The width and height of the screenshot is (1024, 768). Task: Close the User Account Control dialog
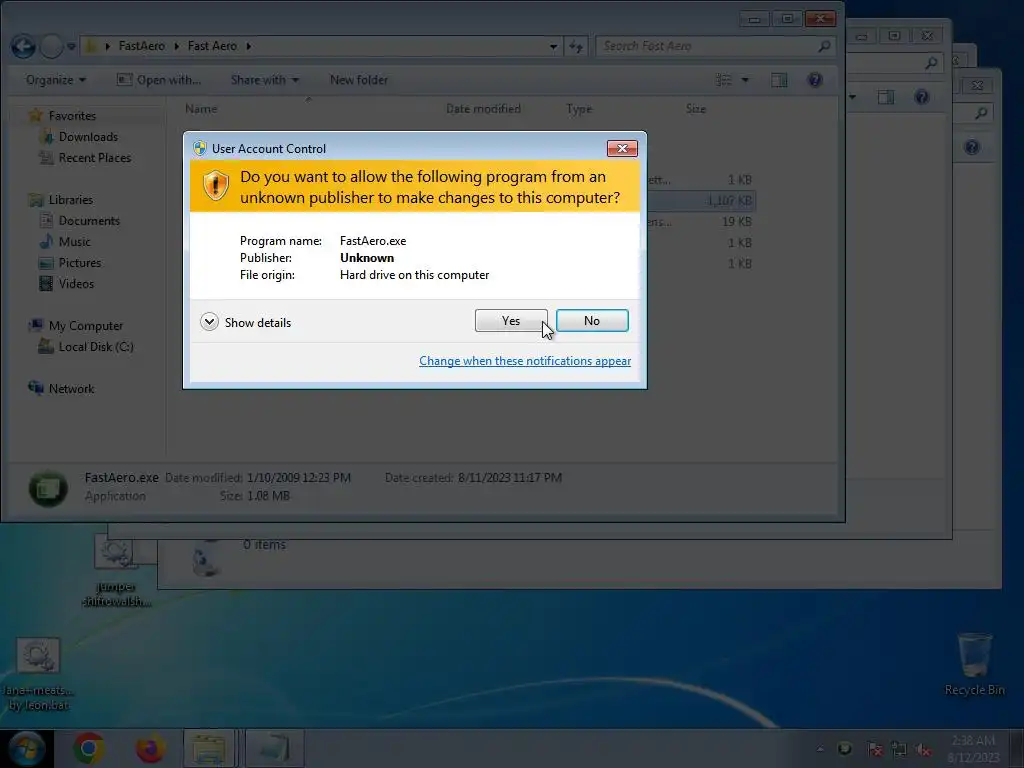click(622, 149)
